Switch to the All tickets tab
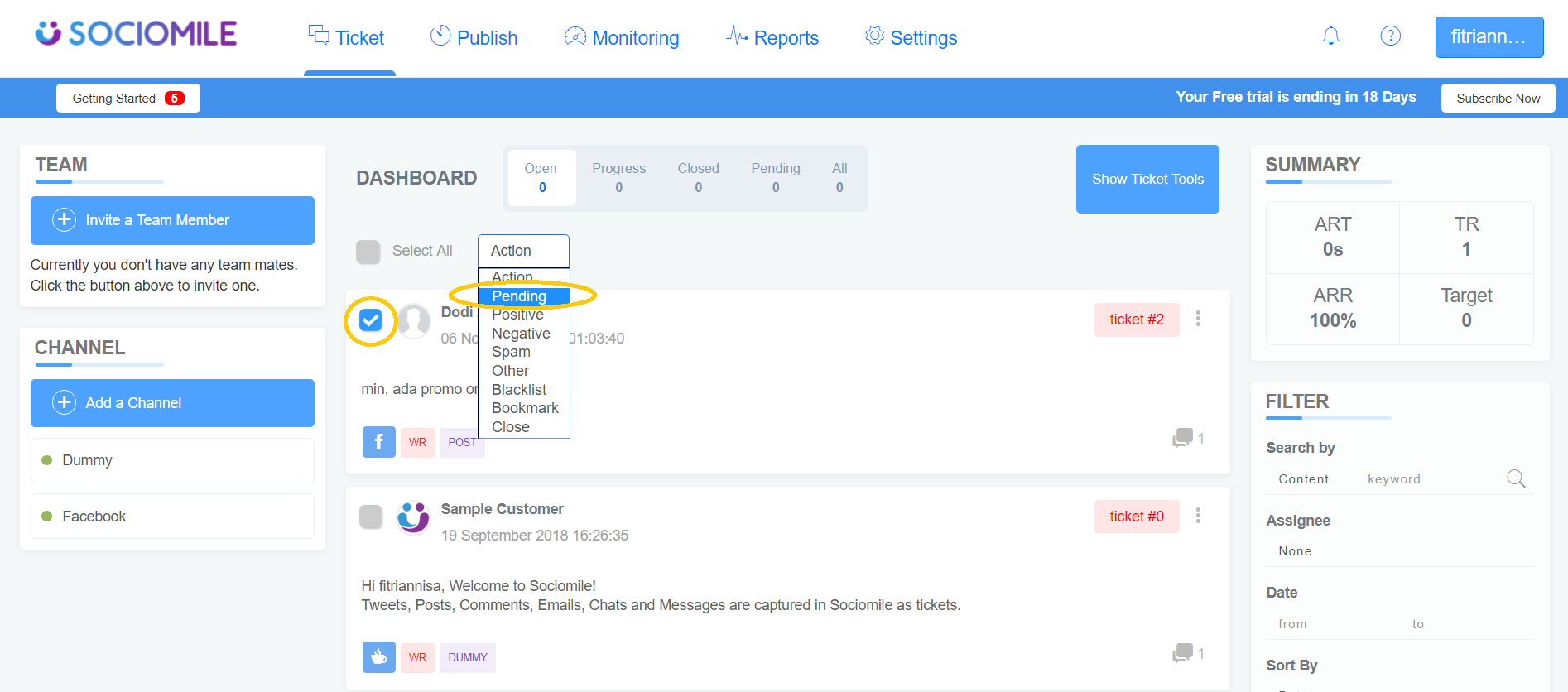The width and height of the screenshot is (1568, 692). pyautogui.click(x=839, y=177)
